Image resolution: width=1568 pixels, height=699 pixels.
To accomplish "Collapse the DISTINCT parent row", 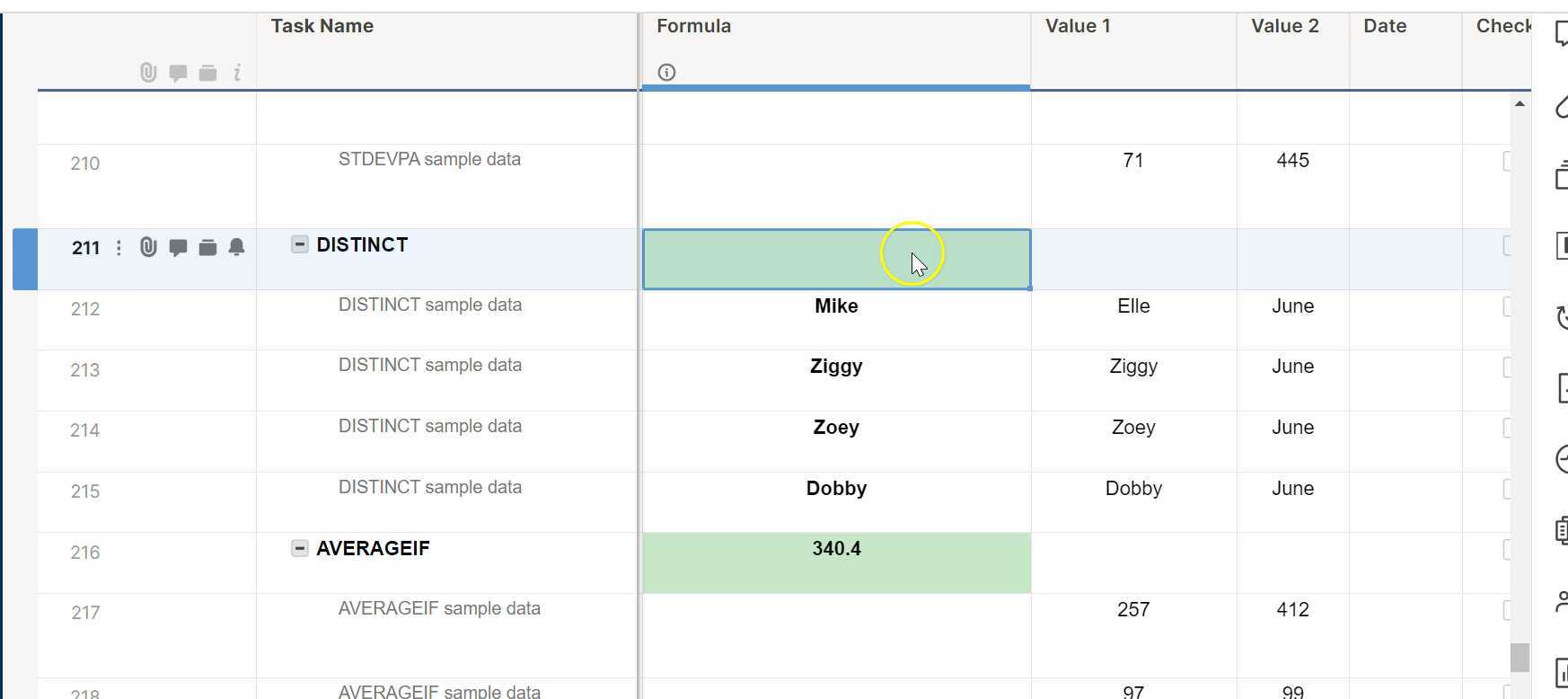I will [x=300, y=244].
